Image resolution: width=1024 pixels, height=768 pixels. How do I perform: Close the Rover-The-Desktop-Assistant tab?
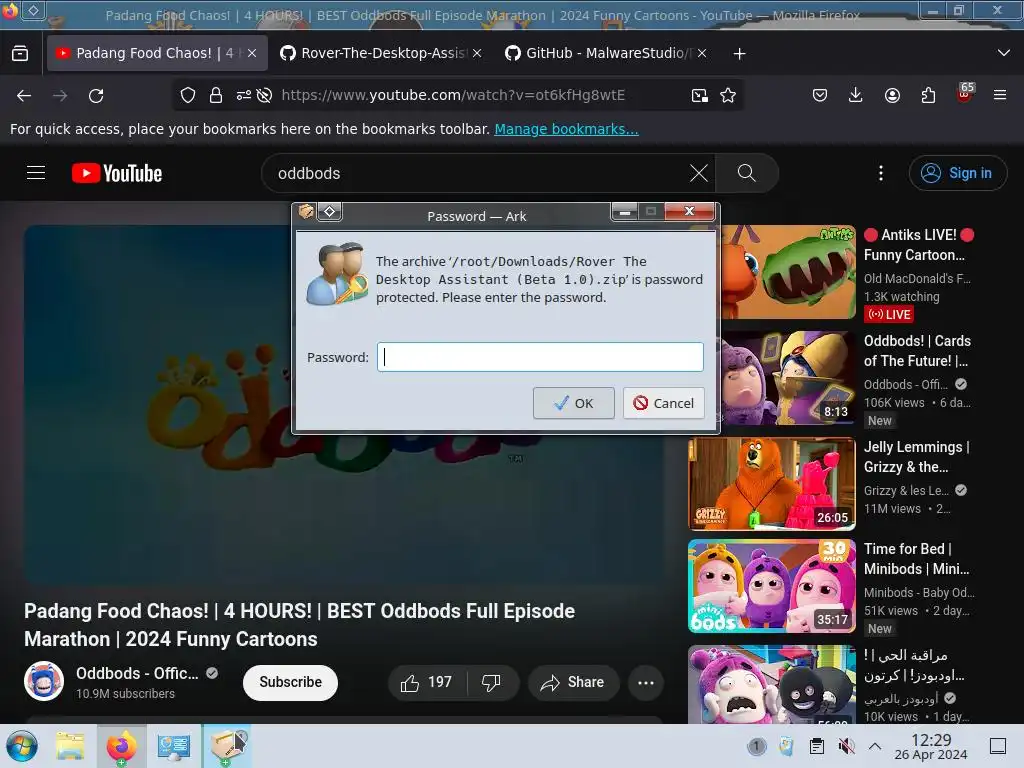477,53
